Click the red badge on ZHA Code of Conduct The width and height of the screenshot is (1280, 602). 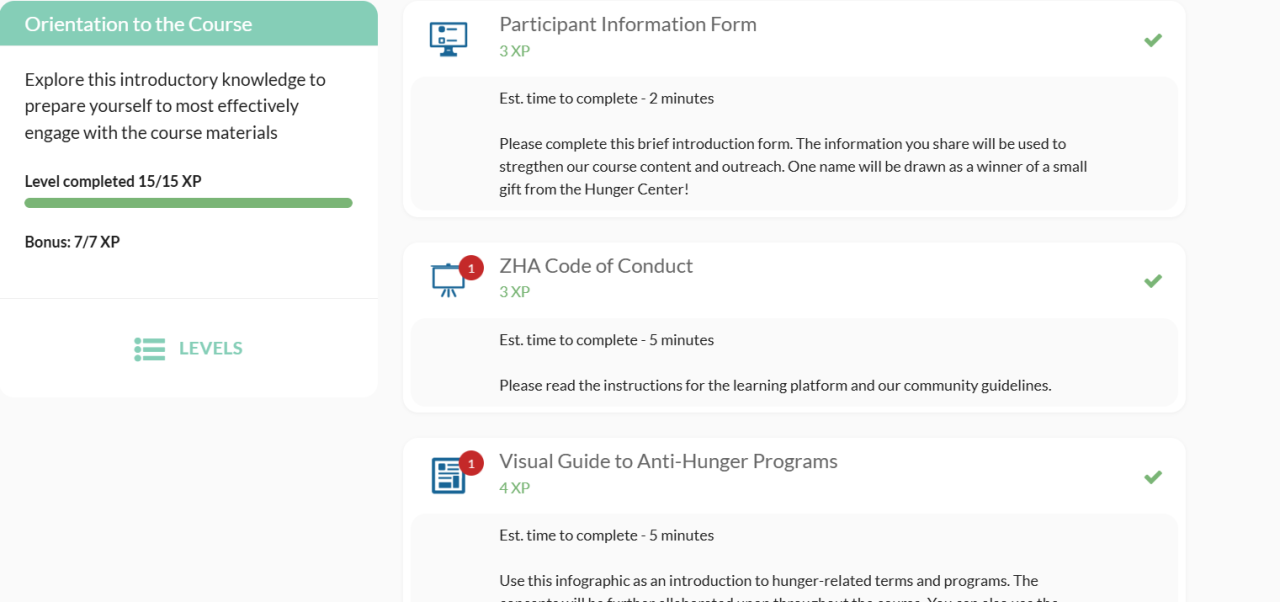coord(471,268)
